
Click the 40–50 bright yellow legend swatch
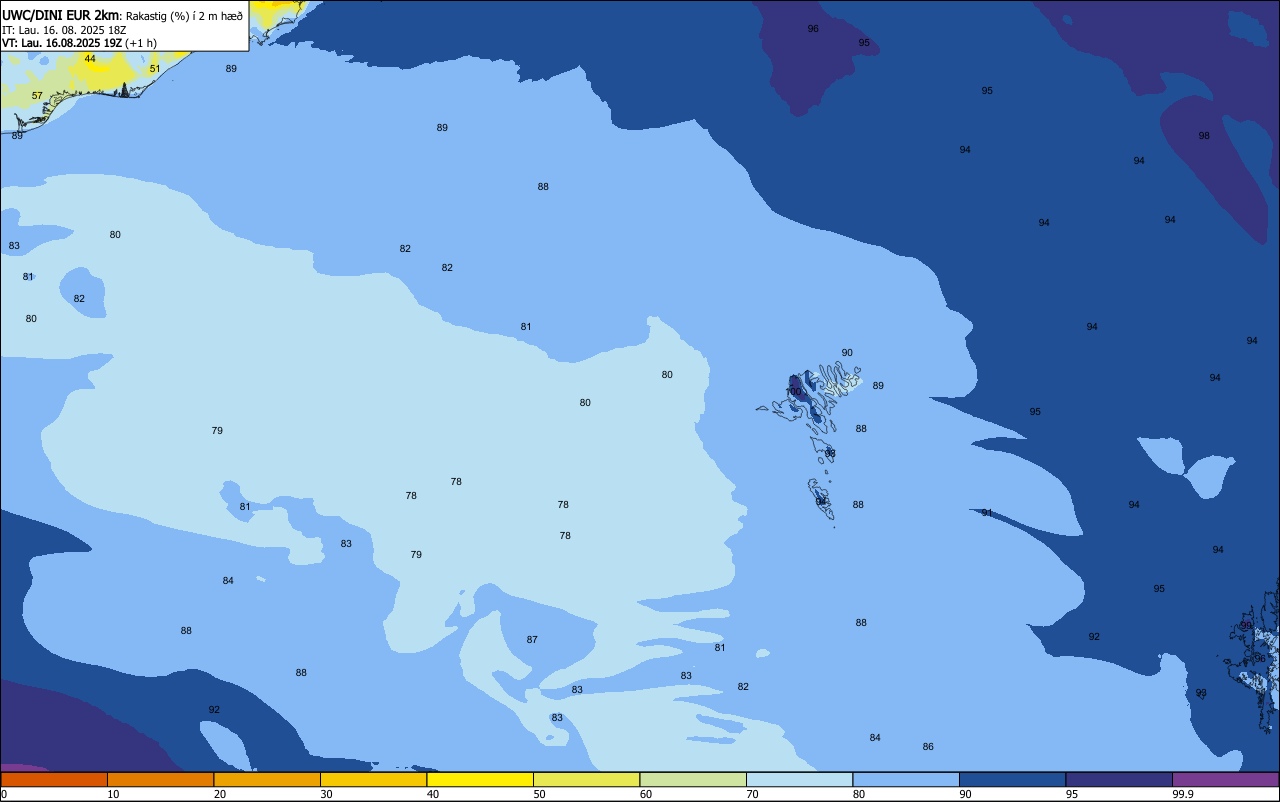(480, 779)
